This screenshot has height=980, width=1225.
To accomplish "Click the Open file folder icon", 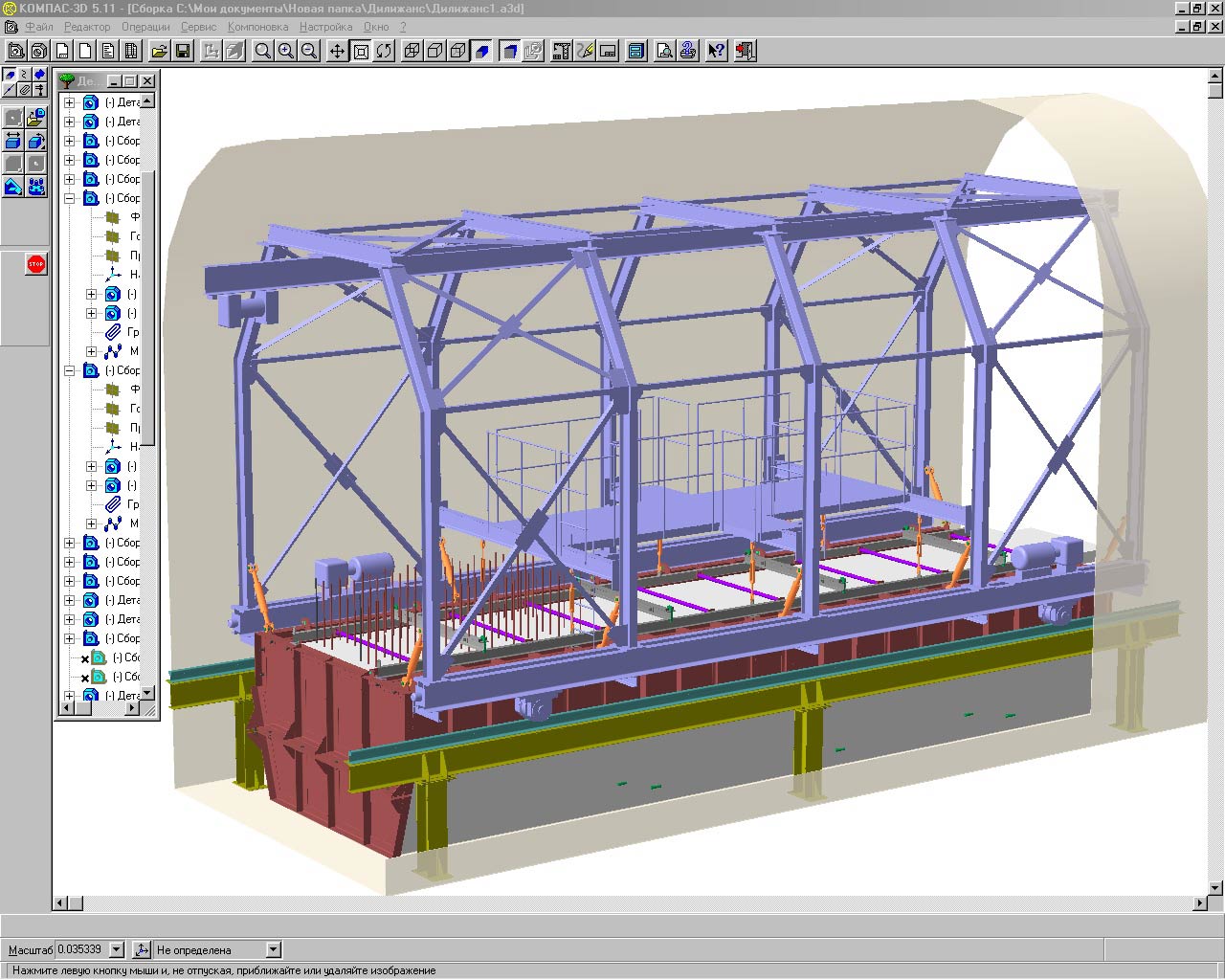I will coord(160,51).
